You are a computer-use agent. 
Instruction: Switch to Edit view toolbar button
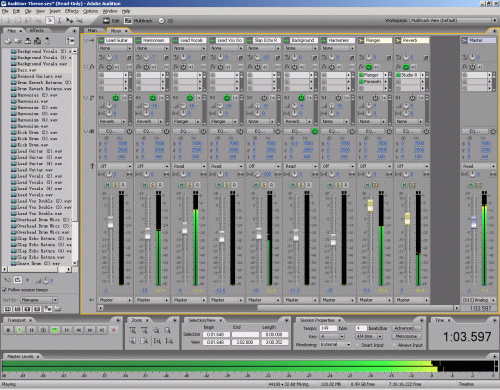coord(111,21)
